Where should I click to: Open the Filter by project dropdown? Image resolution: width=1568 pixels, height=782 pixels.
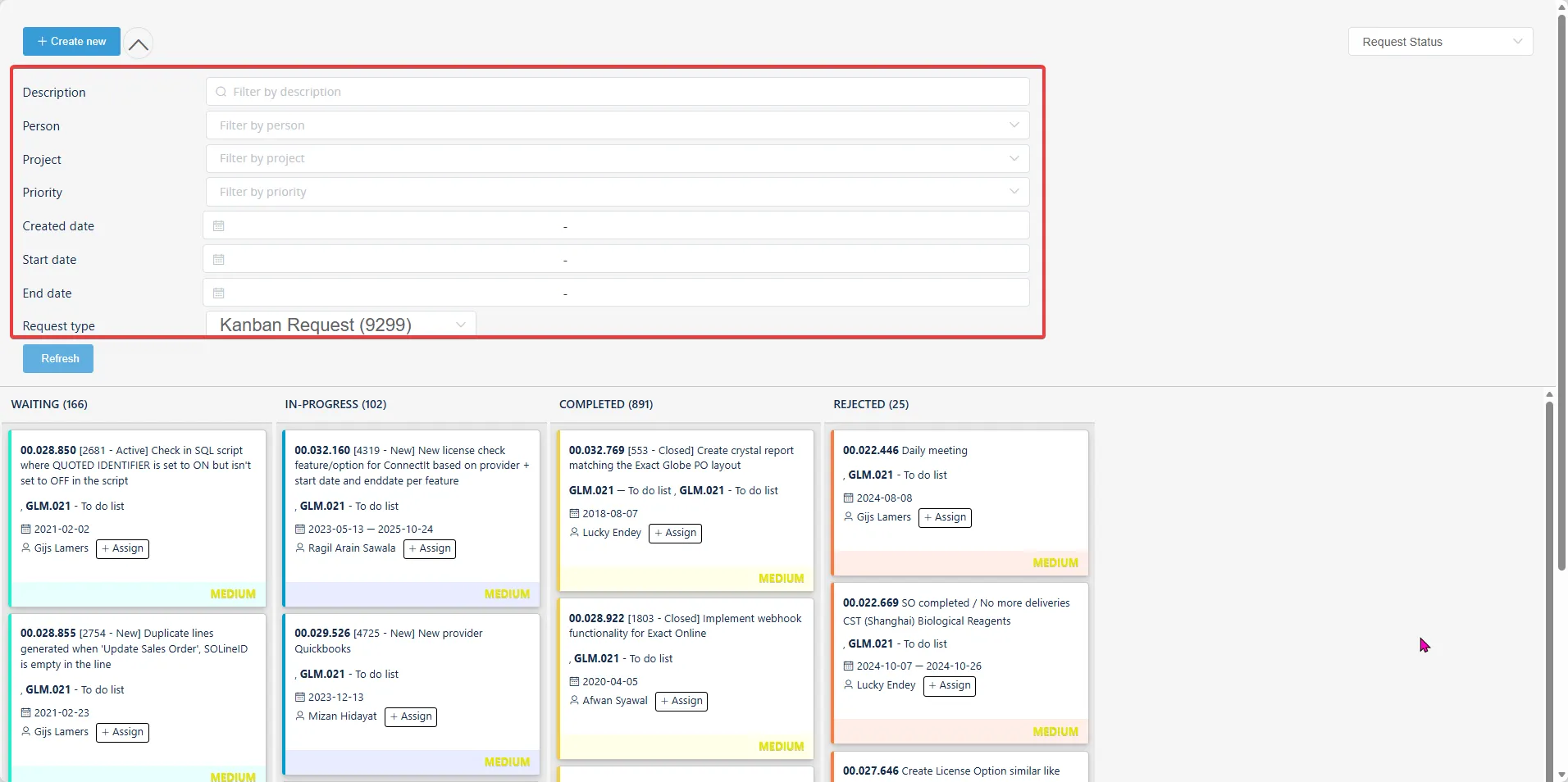pyautogui.click(x=1014, y=158)
